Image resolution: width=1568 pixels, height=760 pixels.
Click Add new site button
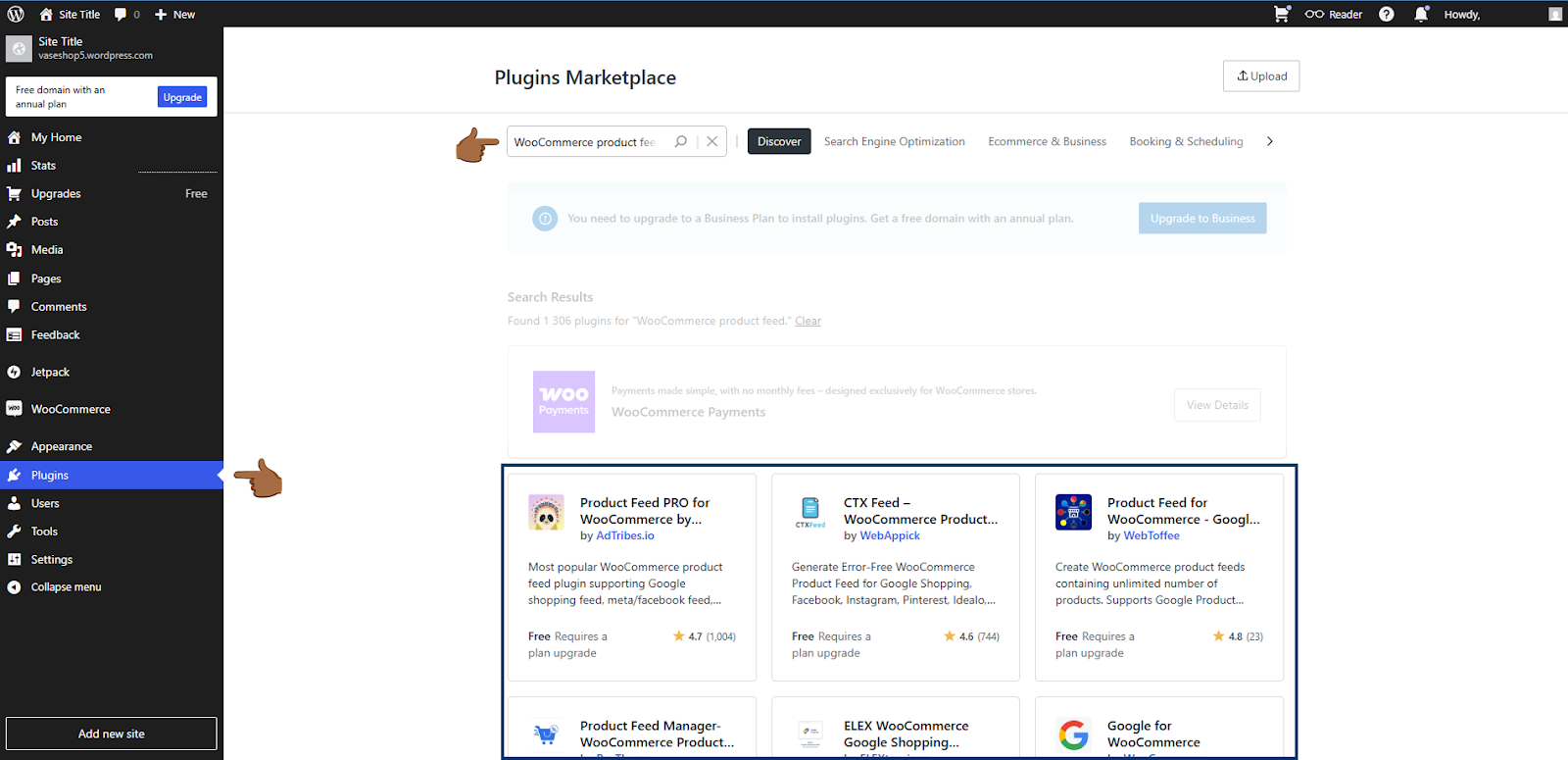(x=112, y=734)
